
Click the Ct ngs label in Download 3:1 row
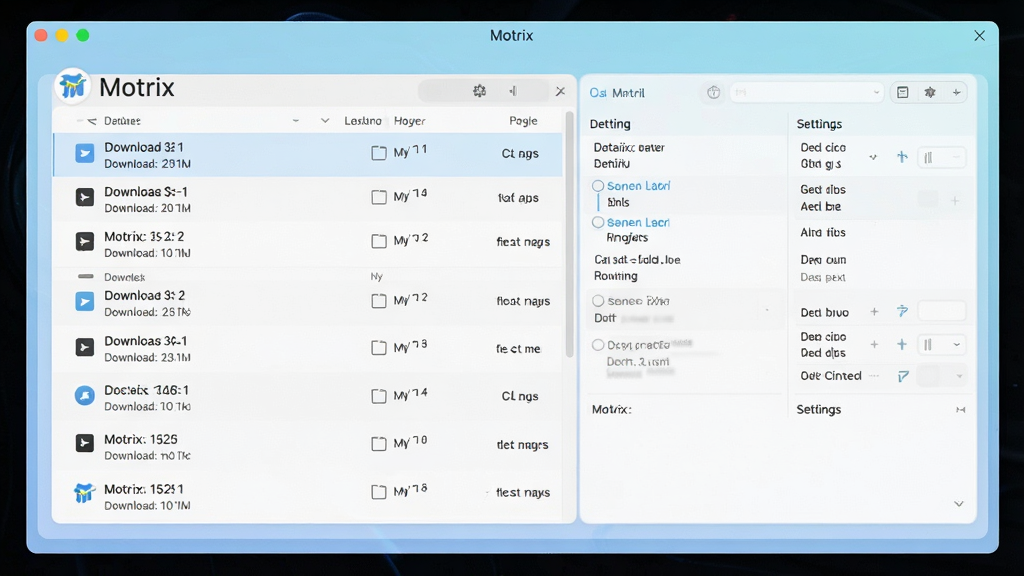[520, 153]
